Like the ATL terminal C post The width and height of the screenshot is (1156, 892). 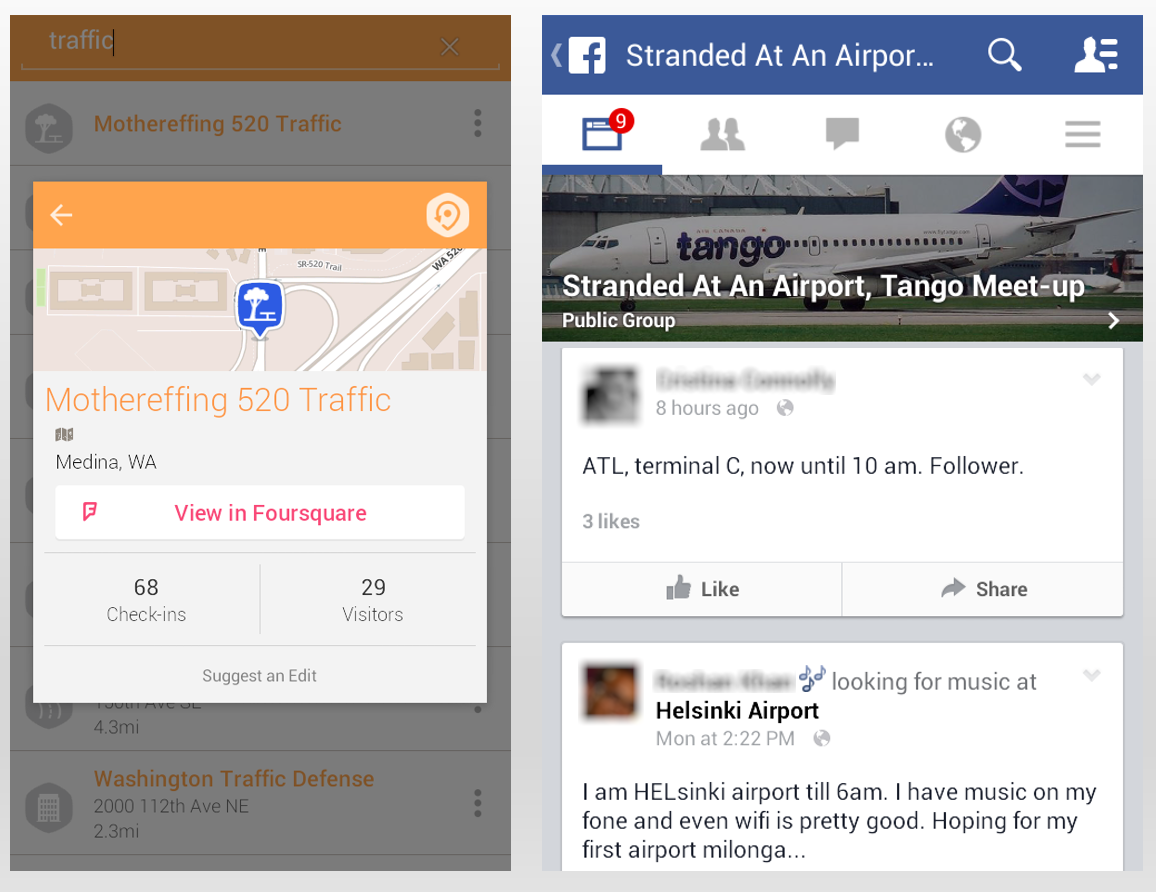702,589
